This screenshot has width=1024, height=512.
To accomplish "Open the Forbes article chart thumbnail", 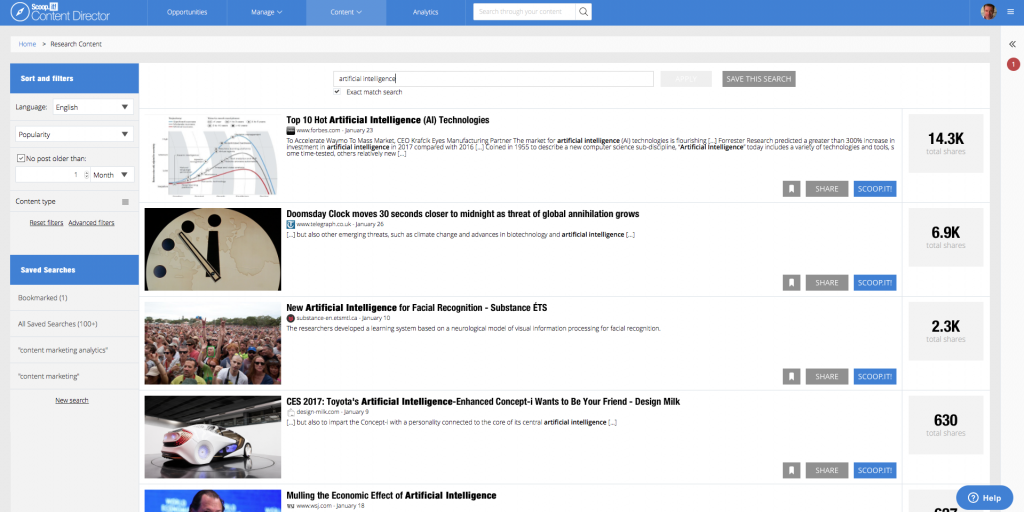I will point(213,155).
